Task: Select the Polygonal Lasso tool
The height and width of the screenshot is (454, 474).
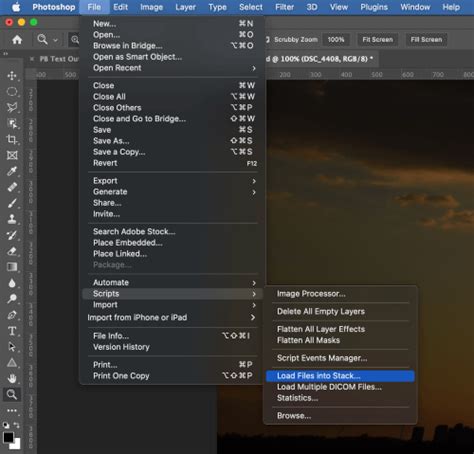Action: click(12, 107)
